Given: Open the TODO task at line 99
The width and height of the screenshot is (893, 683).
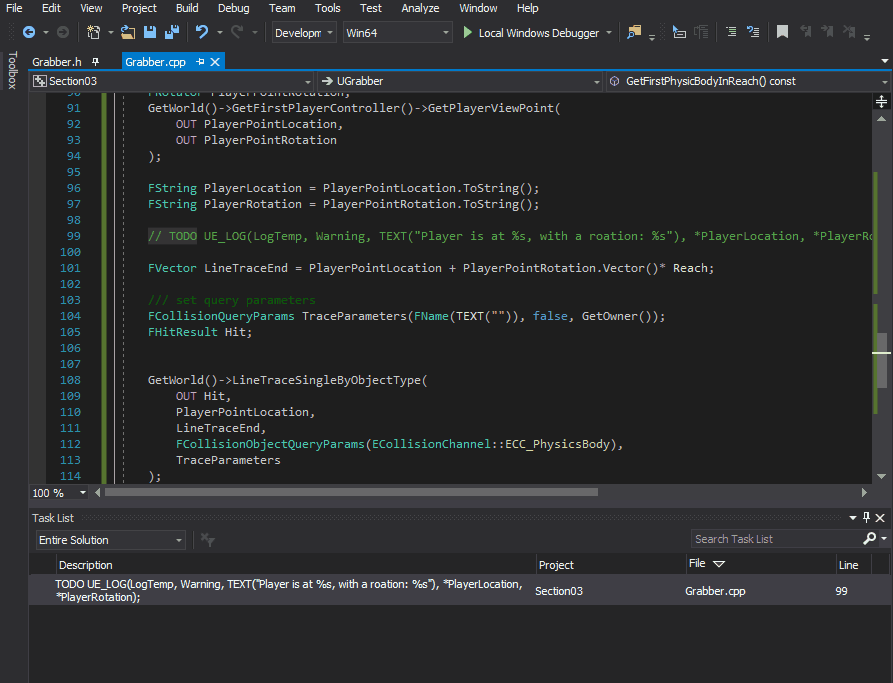Looking at the screenshot, I should coord(290,590).
